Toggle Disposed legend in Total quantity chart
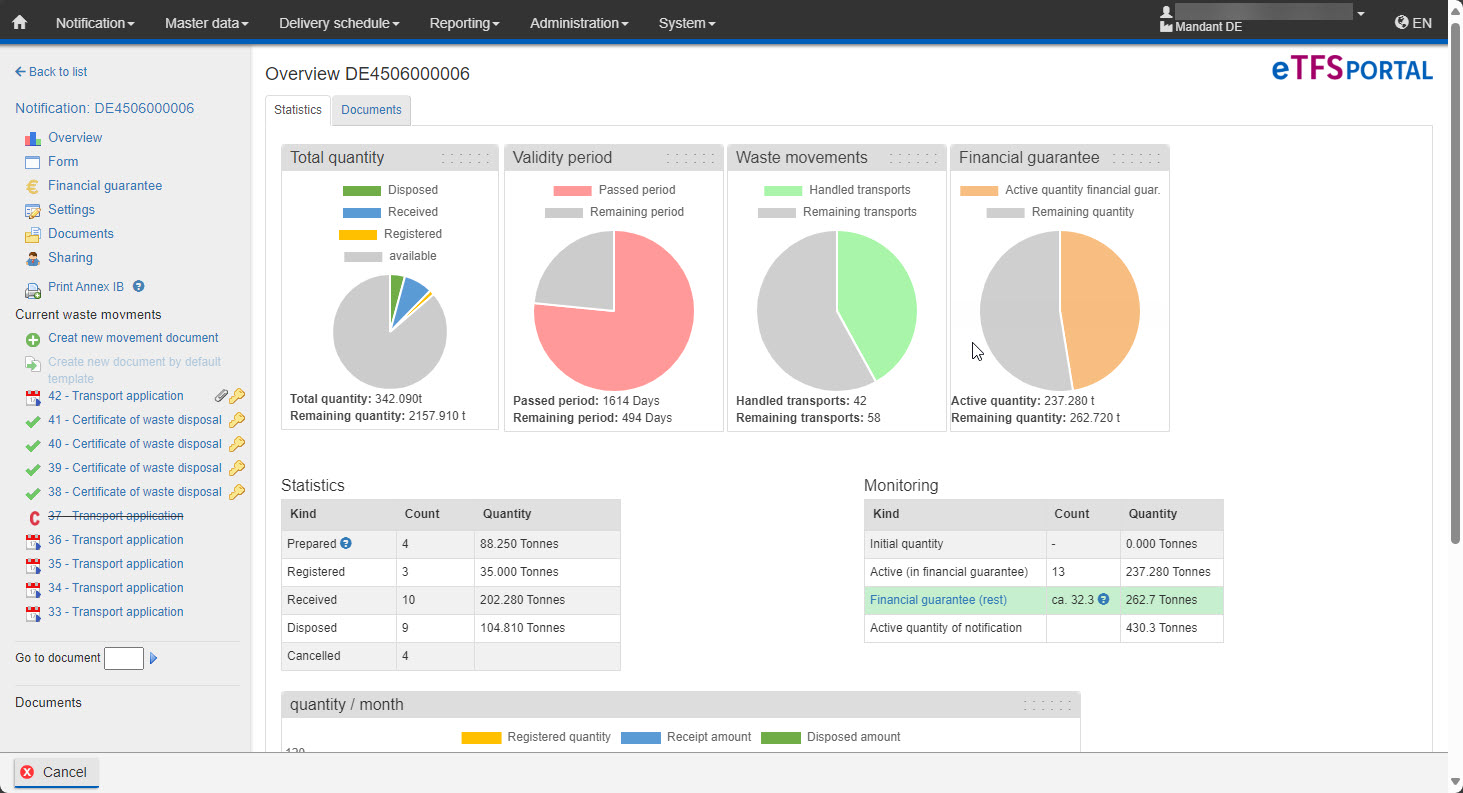 (x=390, y=190)
